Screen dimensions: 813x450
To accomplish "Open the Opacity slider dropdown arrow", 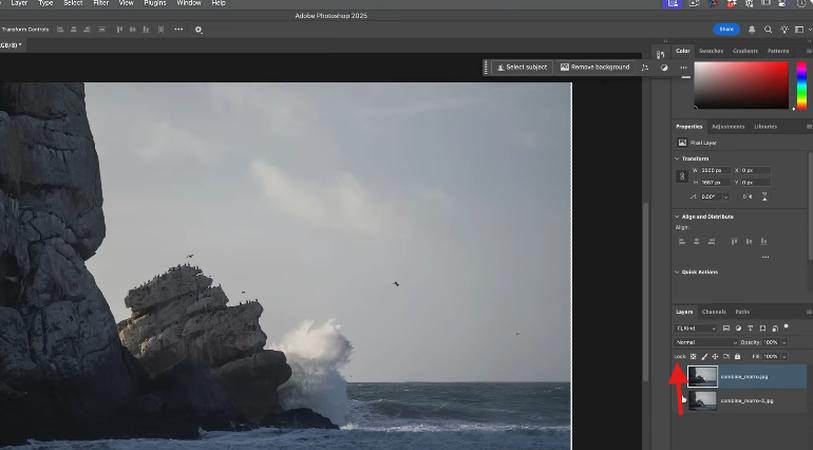I will coord(784,342).
